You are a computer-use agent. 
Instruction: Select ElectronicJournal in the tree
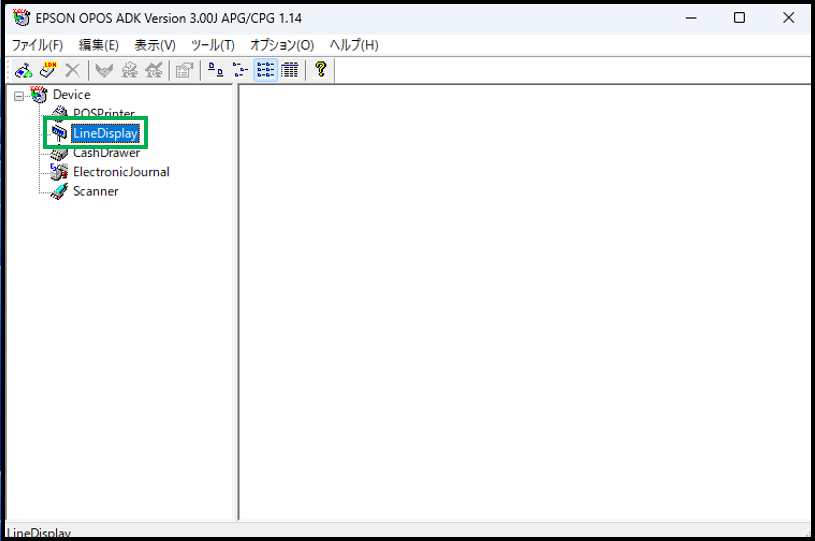point(121,172)
